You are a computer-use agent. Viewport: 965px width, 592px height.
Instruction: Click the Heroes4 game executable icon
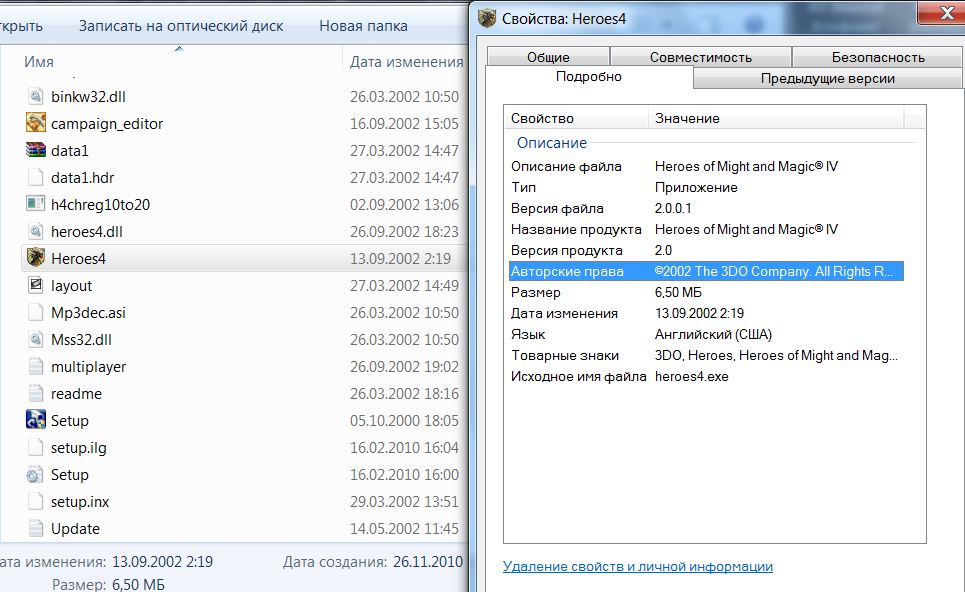tap(36, 258)
